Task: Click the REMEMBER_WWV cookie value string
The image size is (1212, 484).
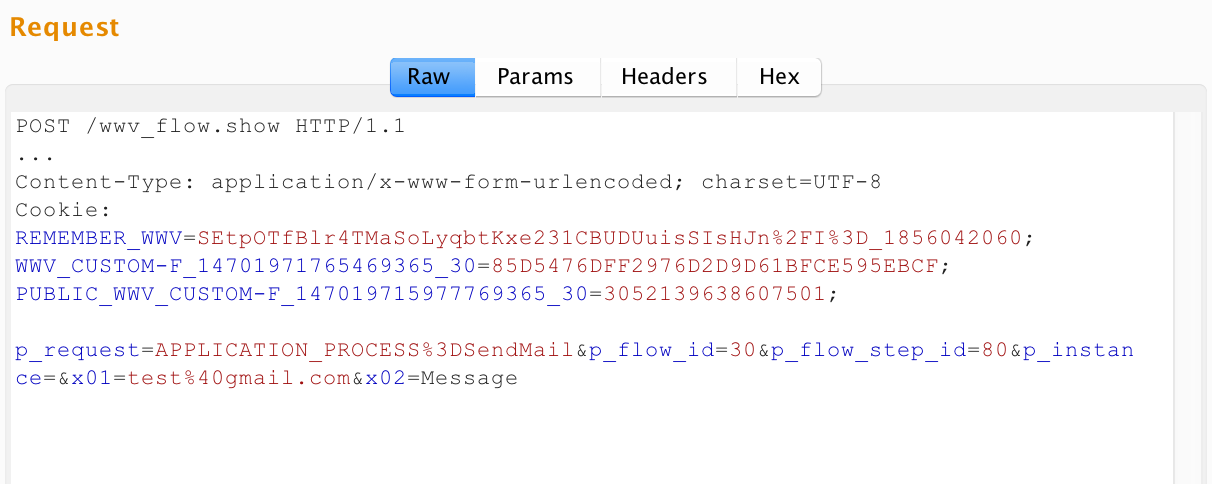Action: 610,239
